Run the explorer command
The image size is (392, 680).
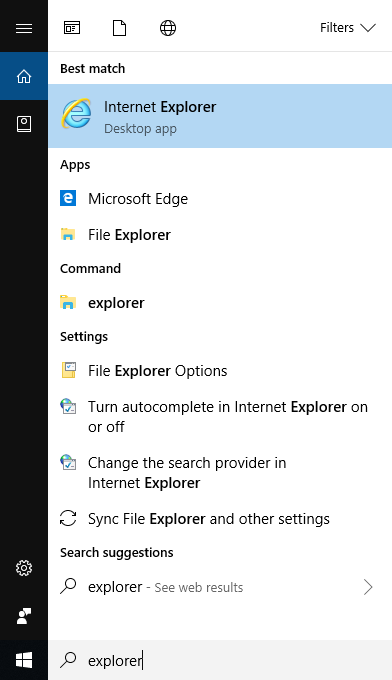pos(220,303)
